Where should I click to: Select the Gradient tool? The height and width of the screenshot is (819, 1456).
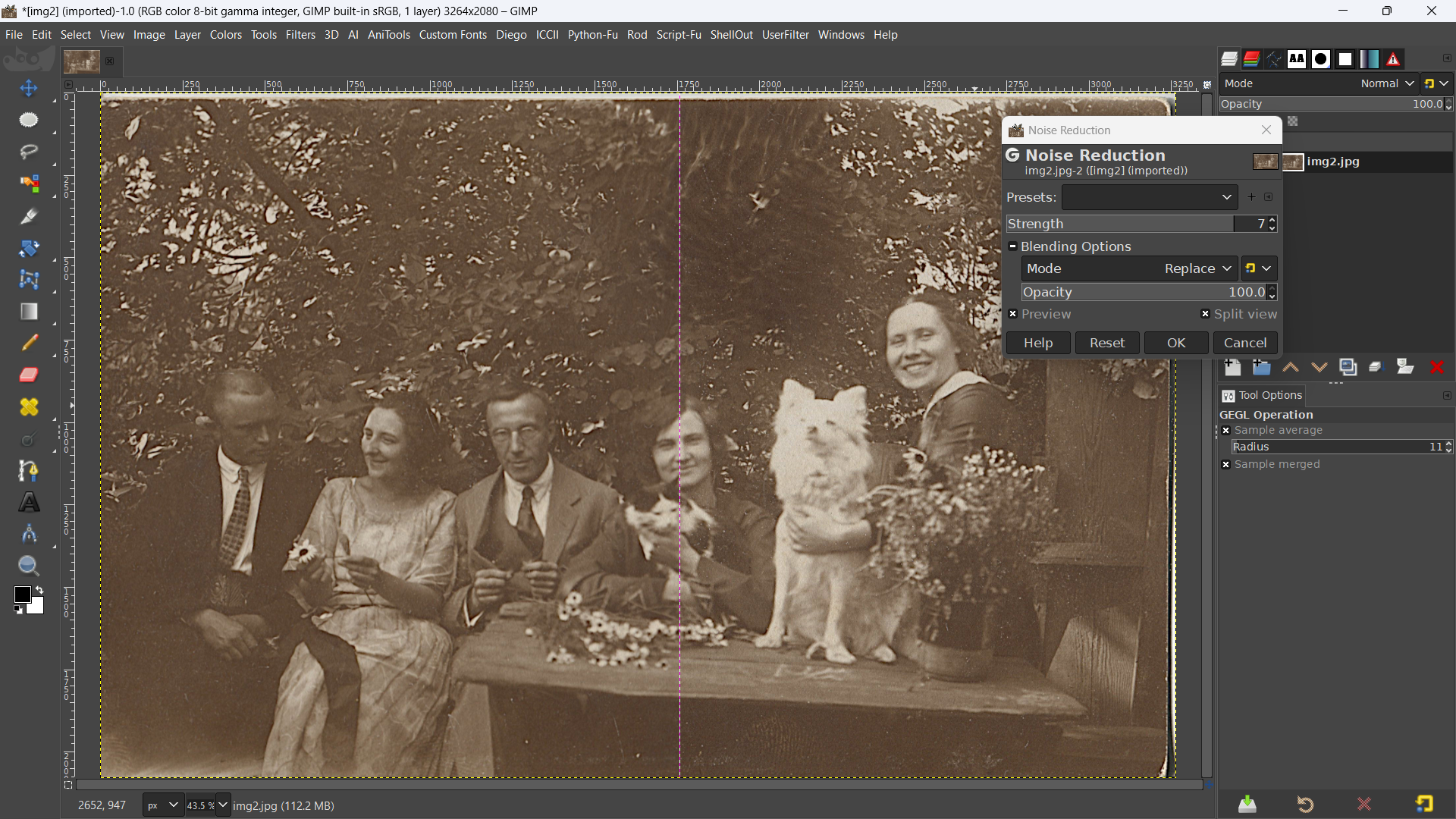[29, 312]
